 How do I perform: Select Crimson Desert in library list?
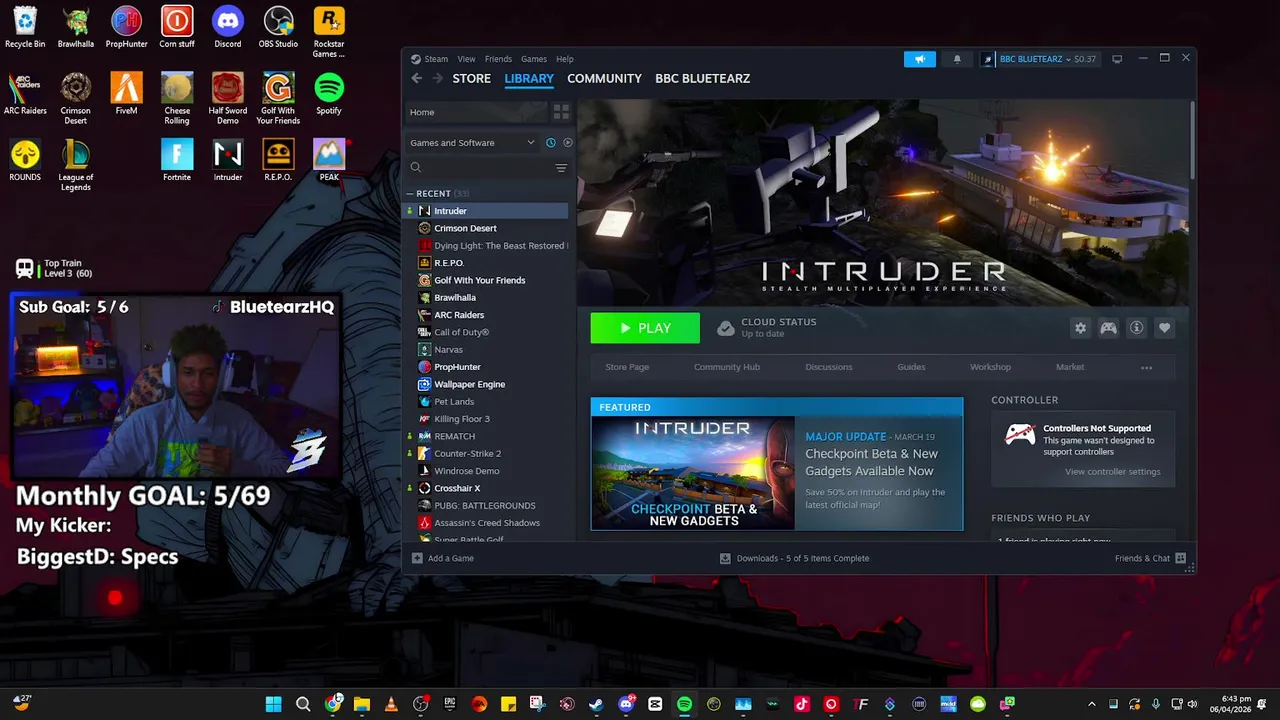[x=487, y=228]
